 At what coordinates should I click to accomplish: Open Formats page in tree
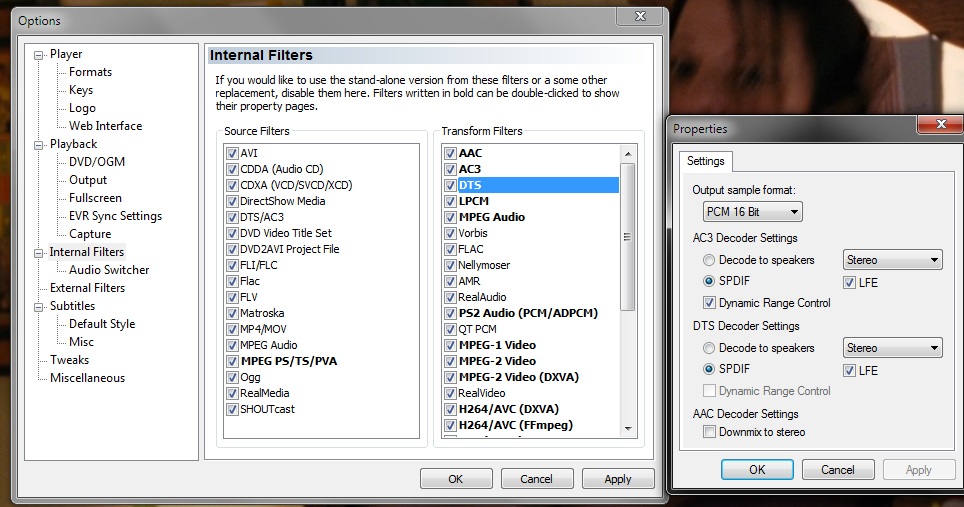[90, 72]
